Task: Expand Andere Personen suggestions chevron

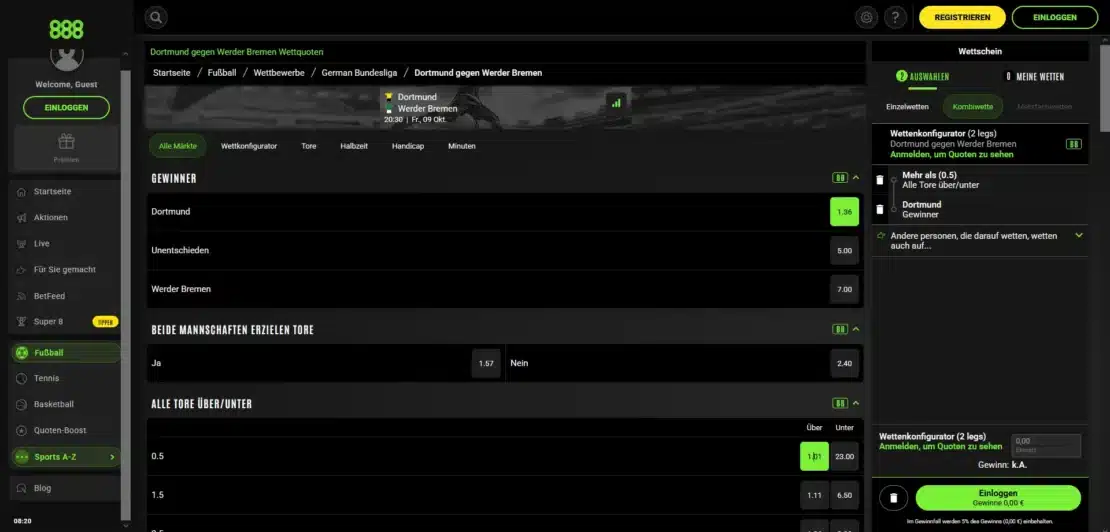Action: (x=1079, y=235)
